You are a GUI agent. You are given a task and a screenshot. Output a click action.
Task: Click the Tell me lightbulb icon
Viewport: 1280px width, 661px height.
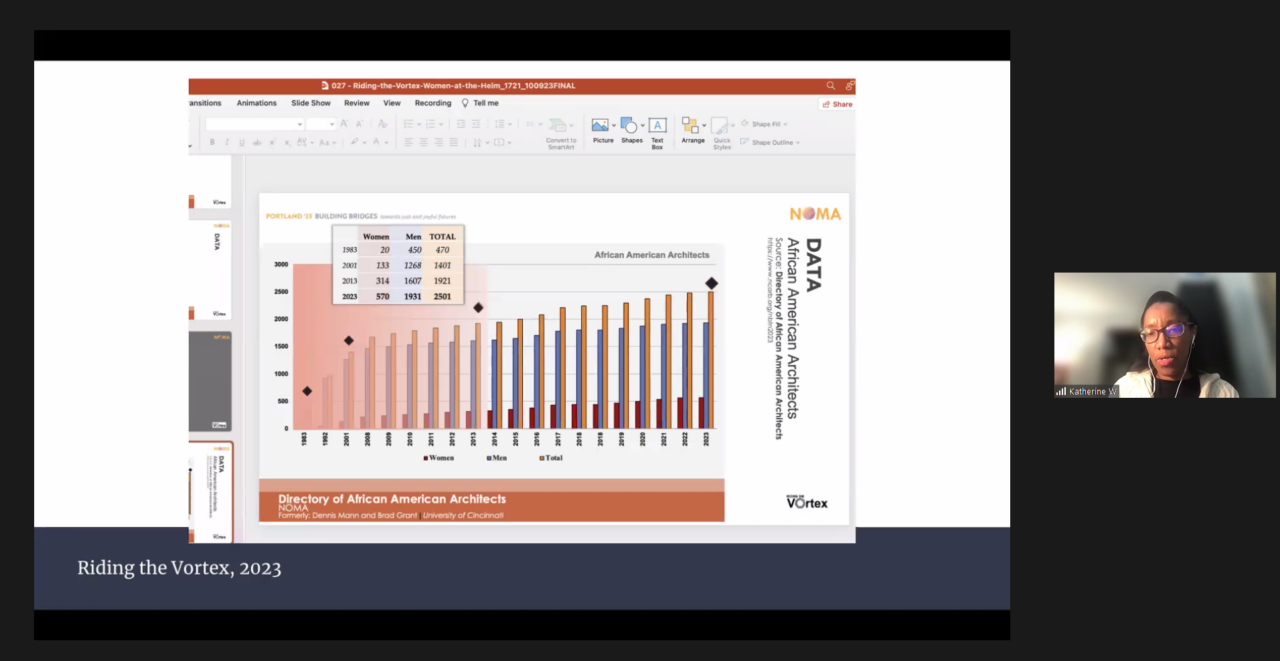coord(465,103)
